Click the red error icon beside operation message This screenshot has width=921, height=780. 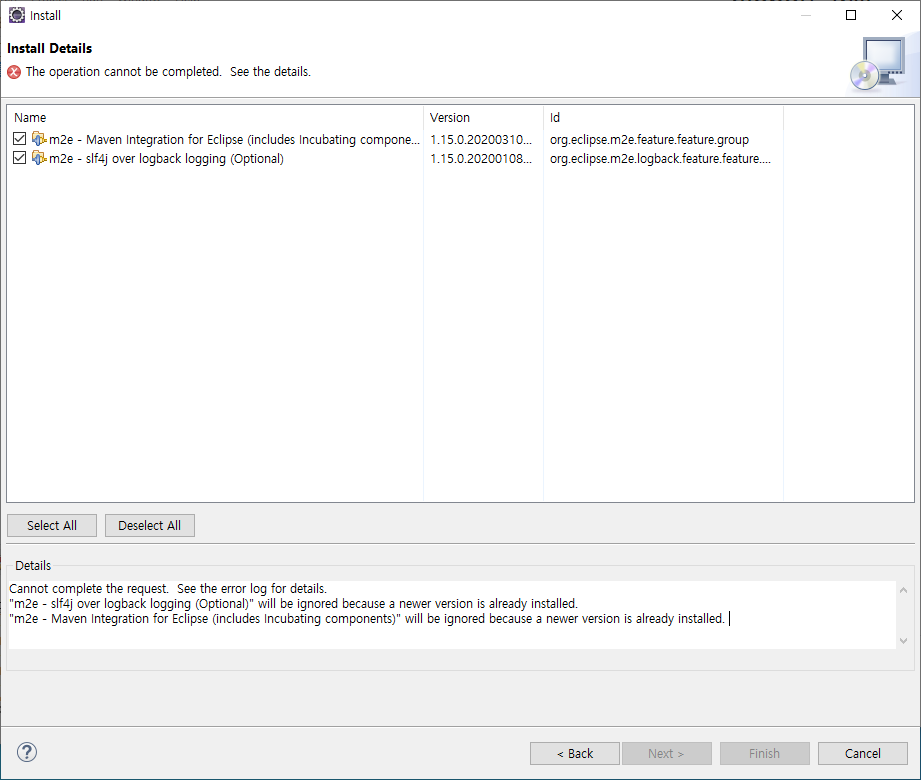[x=14, y=72]
